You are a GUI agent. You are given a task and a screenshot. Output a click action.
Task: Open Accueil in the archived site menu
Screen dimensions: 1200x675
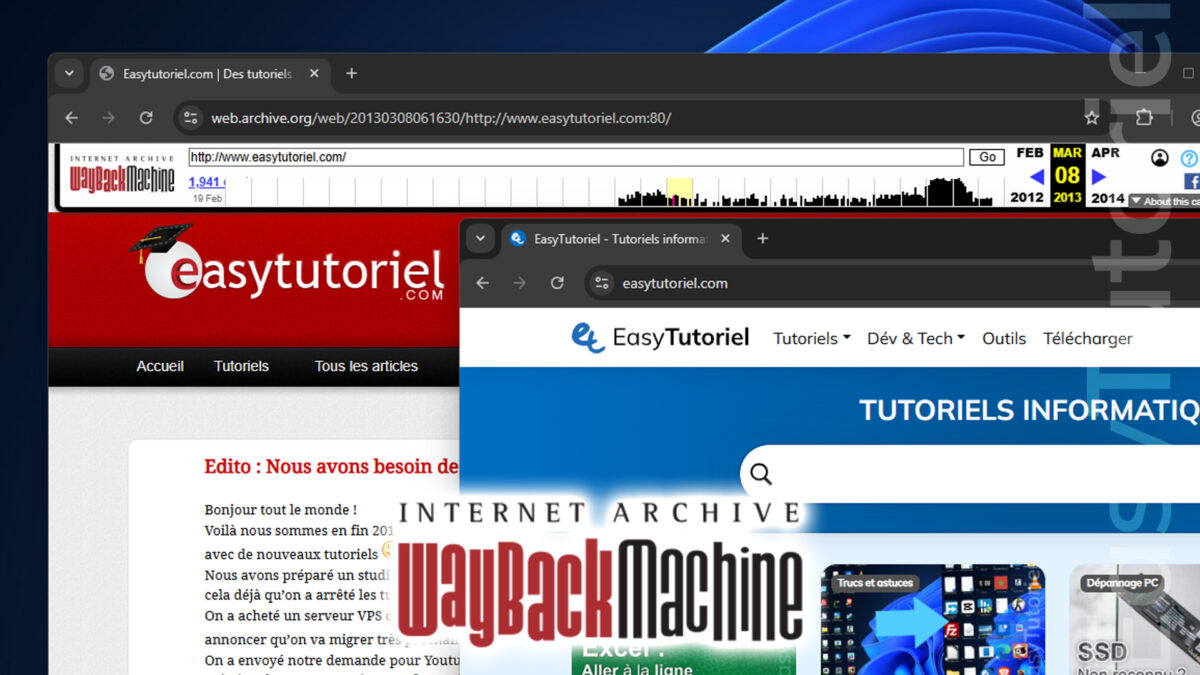160,366
